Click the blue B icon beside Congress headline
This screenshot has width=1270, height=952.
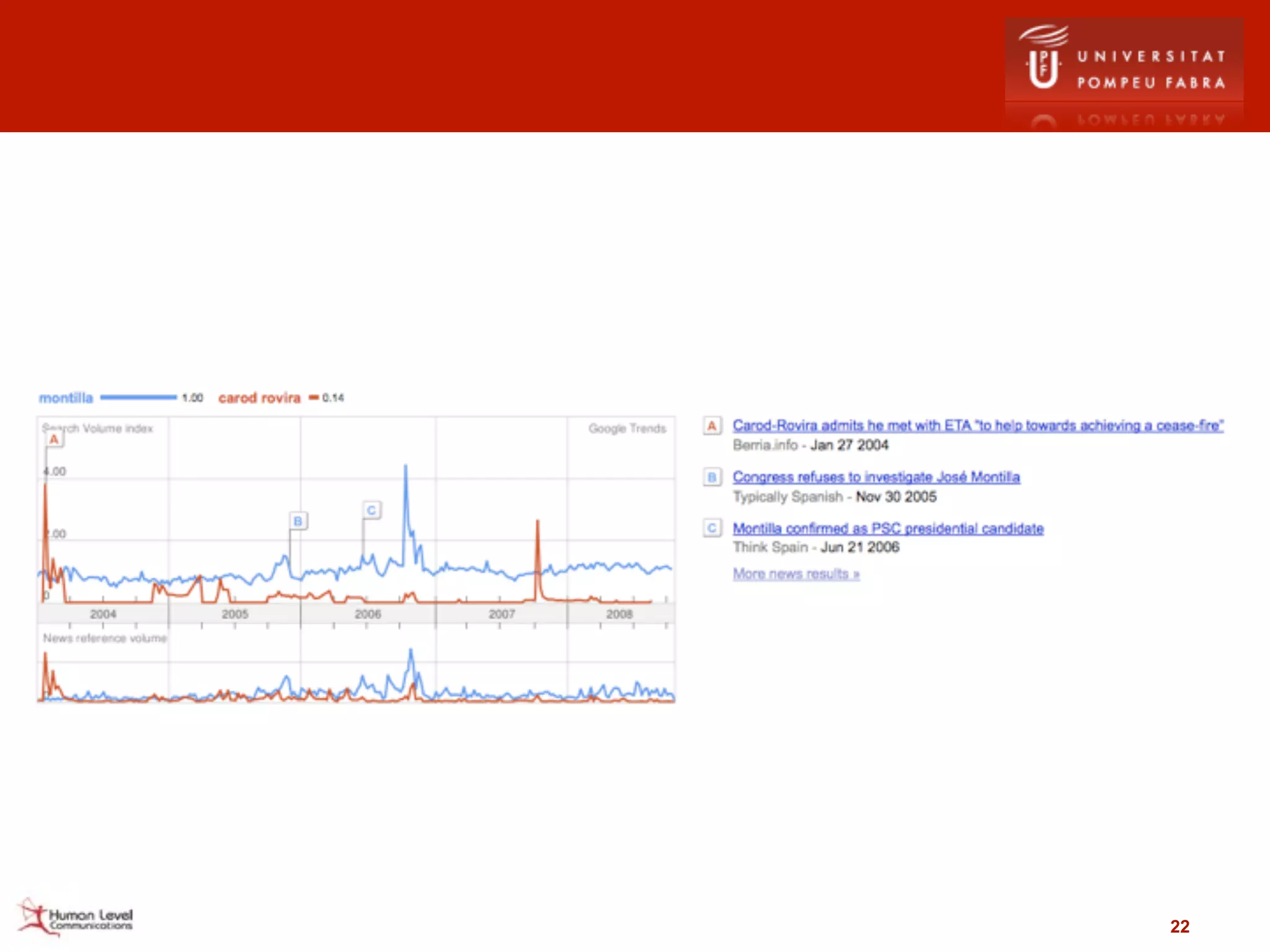(712, 477)
